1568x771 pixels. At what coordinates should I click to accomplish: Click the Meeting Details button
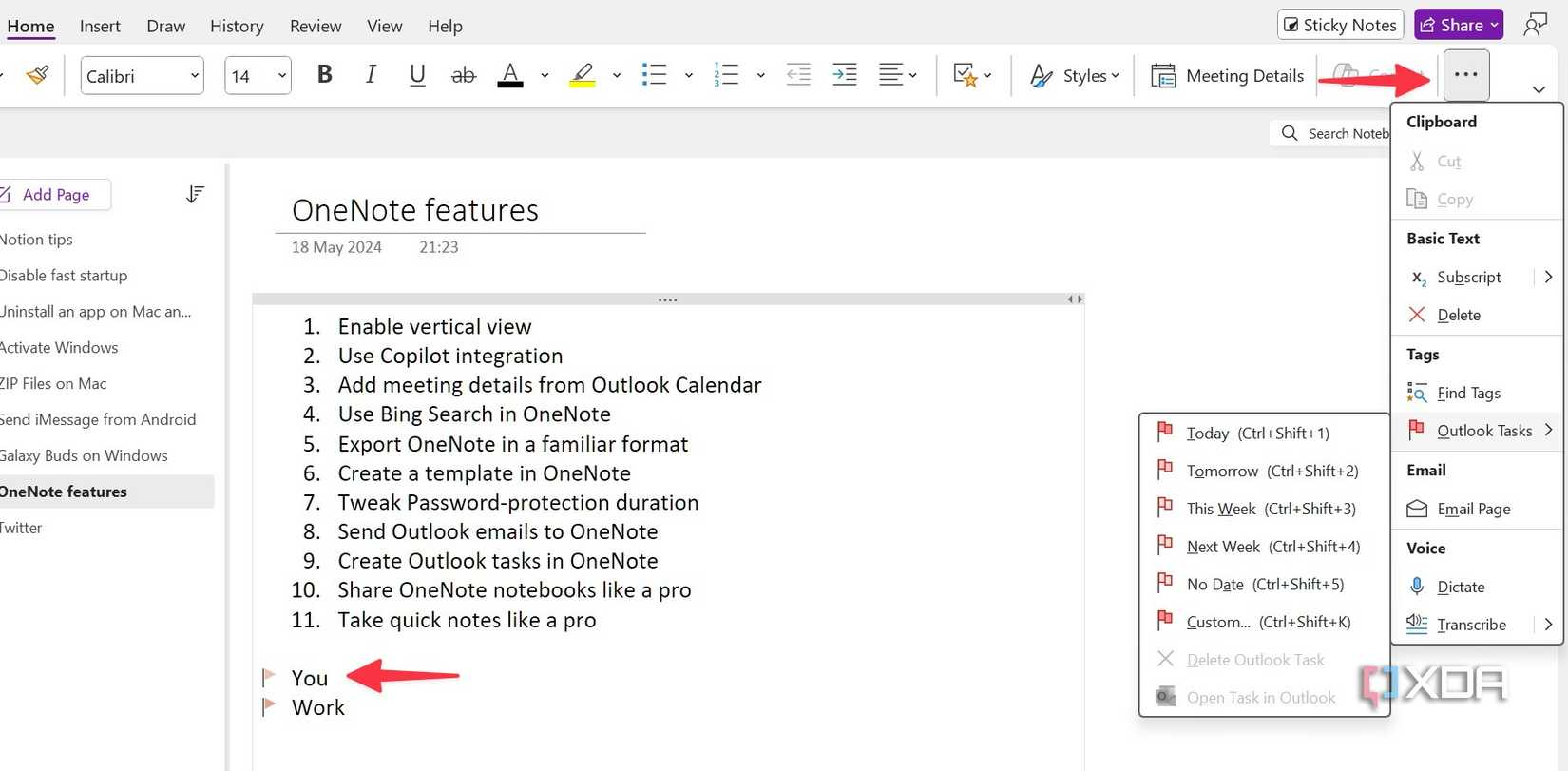(1228, 75)
